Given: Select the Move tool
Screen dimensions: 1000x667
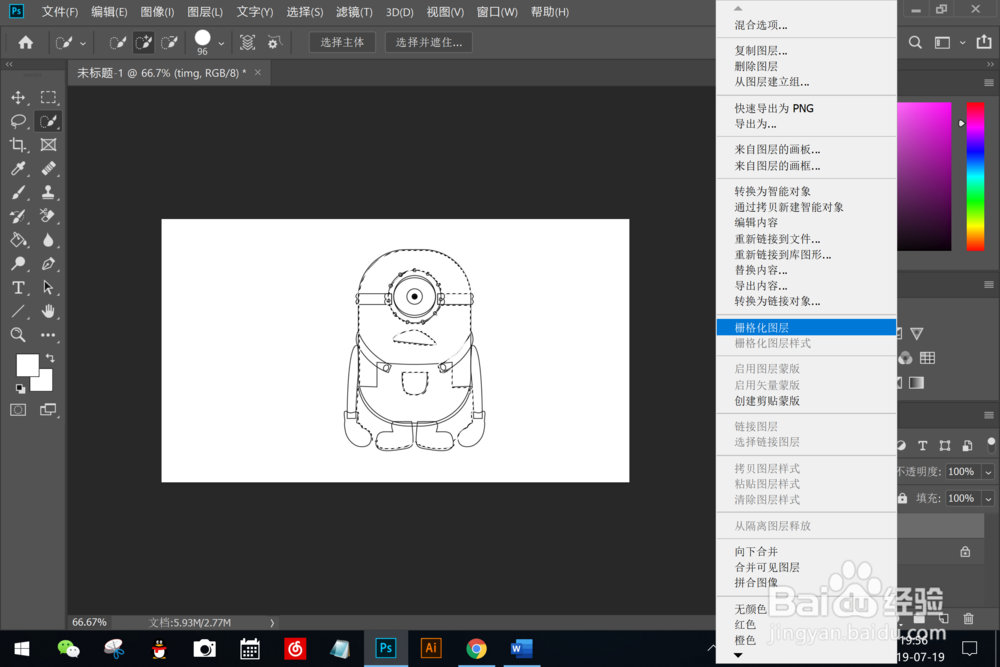Looking at the screenshot, I should click(x=18, y=97).
